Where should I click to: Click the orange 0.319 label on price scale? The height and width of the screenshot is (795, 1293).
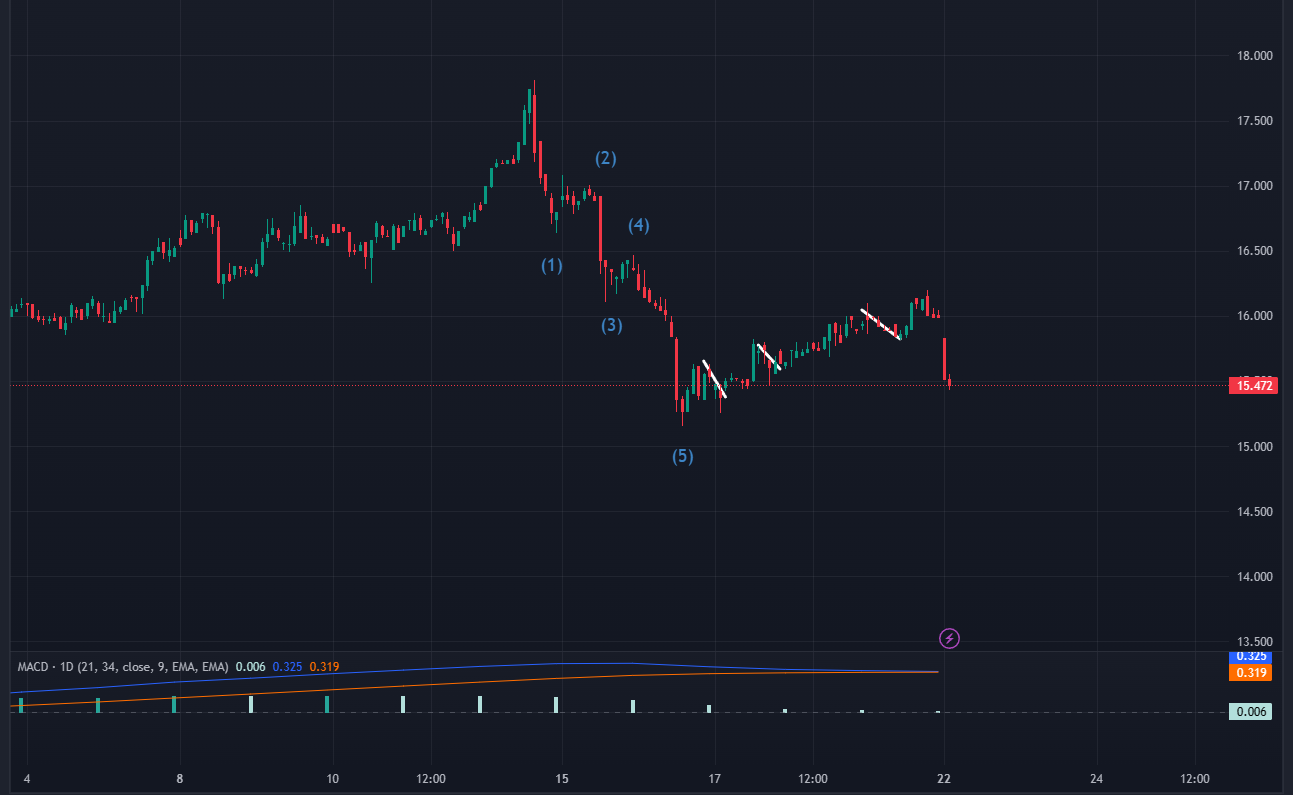(1251, 672)
